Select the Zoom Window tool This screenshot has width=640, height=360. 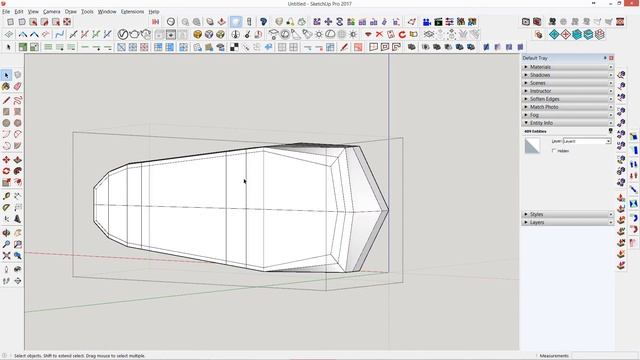[x=18, y=244]
